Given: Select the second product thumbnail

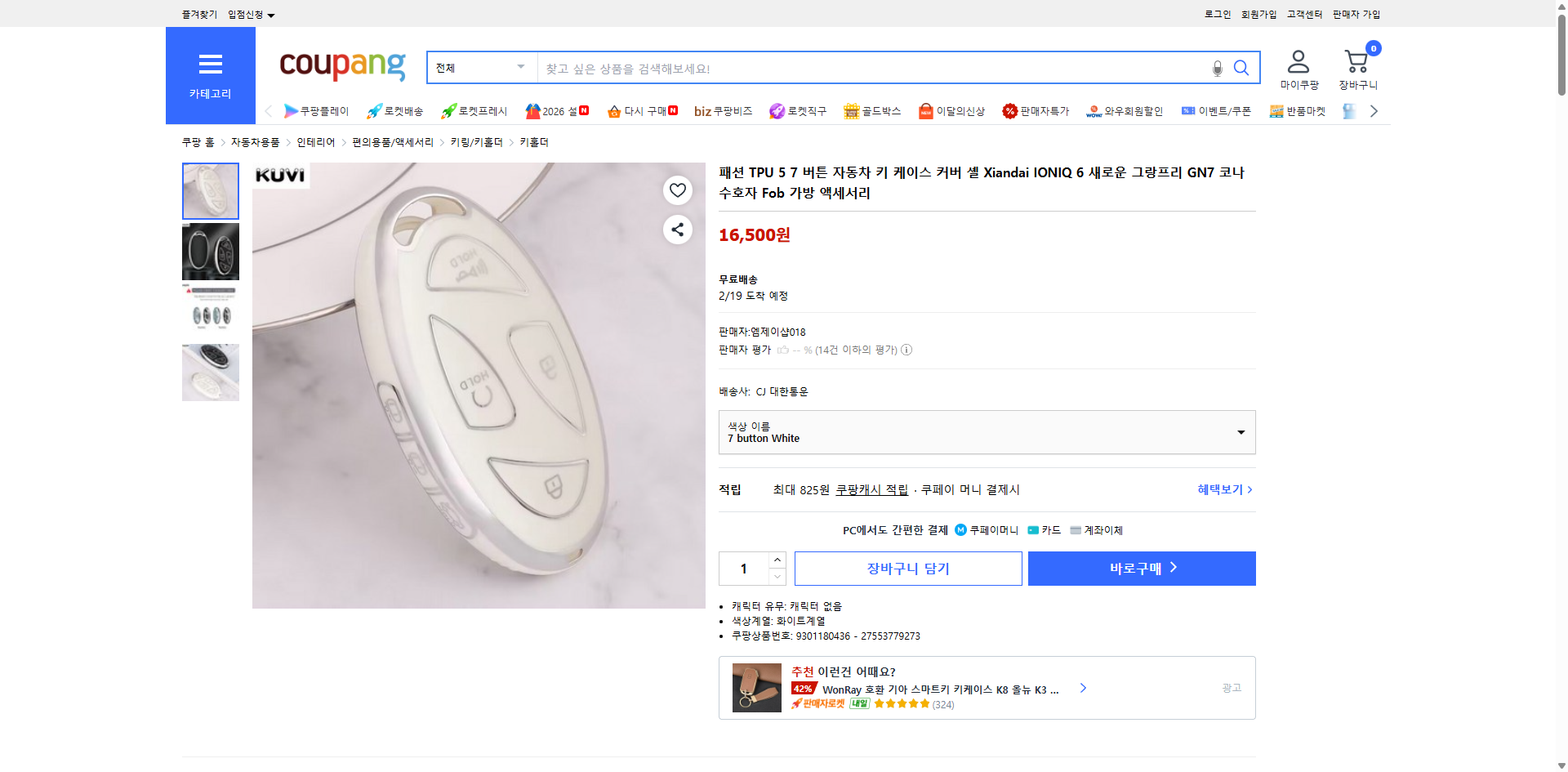Looking at the screenshot, I should coord(210,252).
